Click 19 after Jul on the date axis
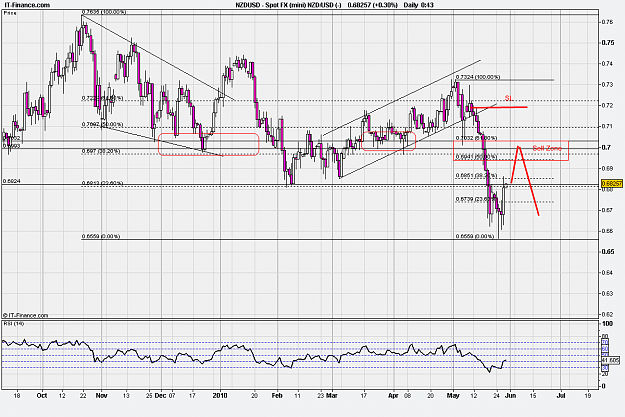 click(588, 395)
